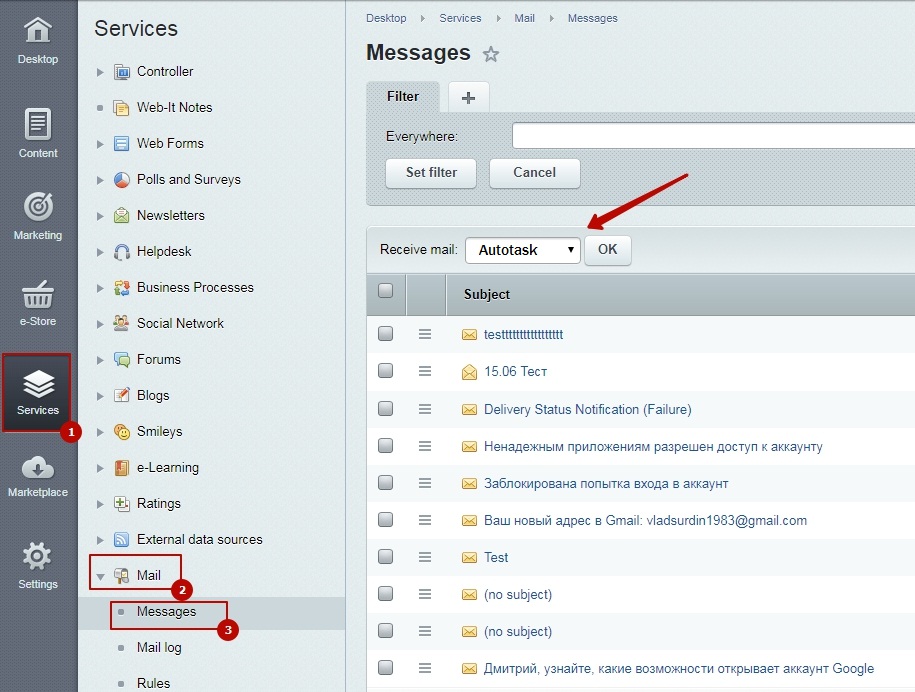This screenshot has height=692, width=915.
Task: Open the Desktop home icon in sidebar
Action: (38, 30)
